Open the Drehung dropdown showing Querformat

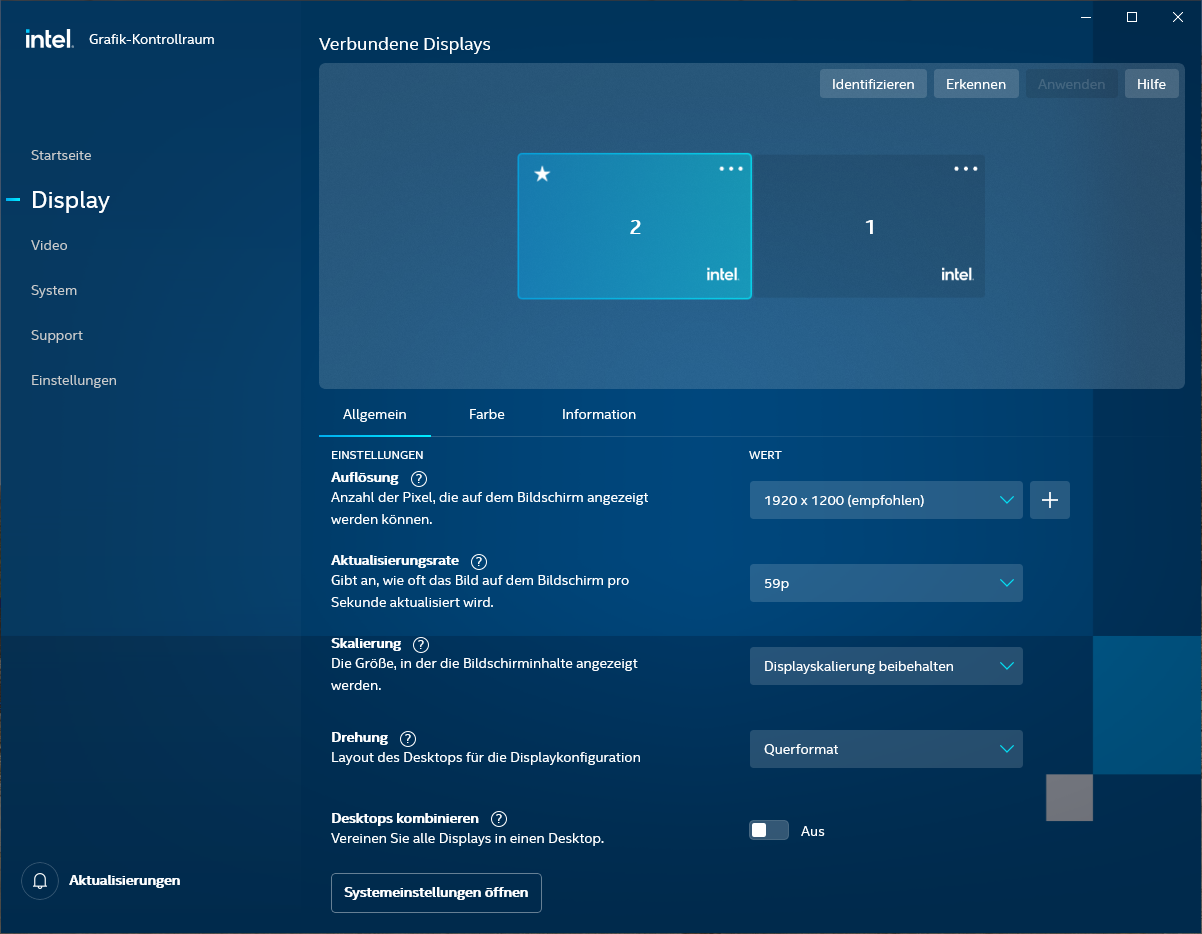point(886,749)
